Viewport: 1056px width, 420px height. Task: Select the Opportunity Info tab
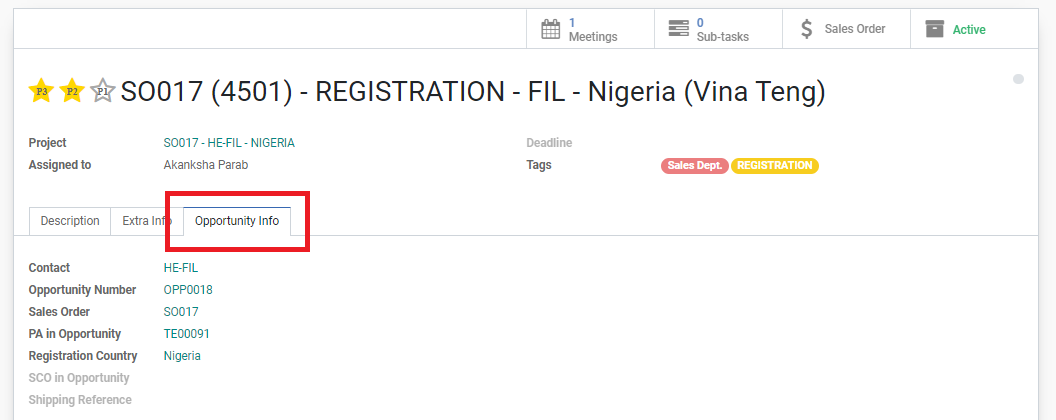pyautogui.click(x=237, y=221)
